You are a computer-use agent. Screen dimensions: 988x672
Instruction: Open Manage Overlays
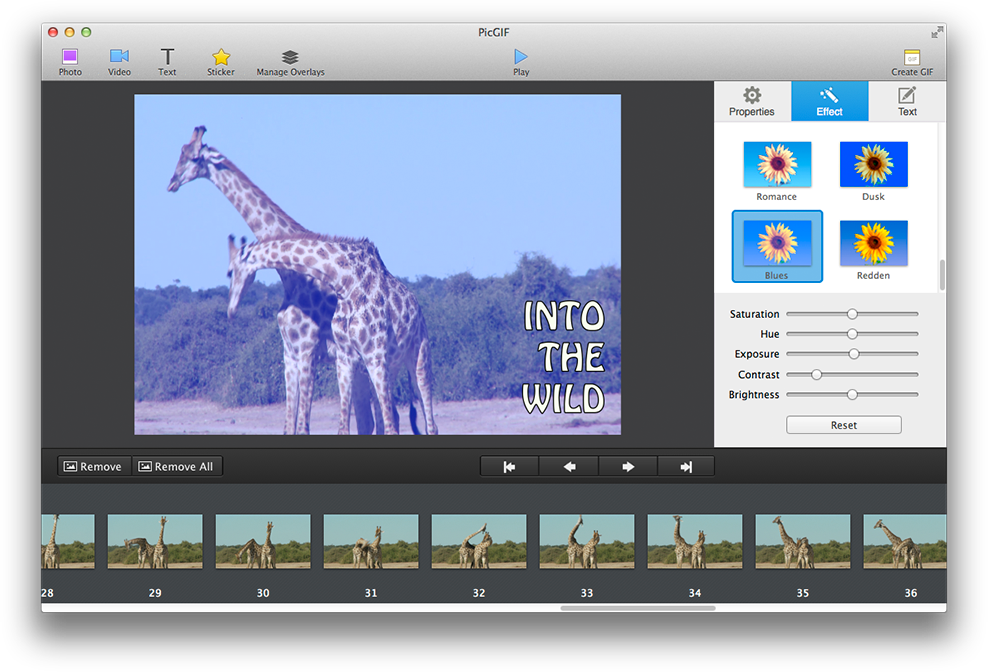pyautogui.click(x=290, y=62)
